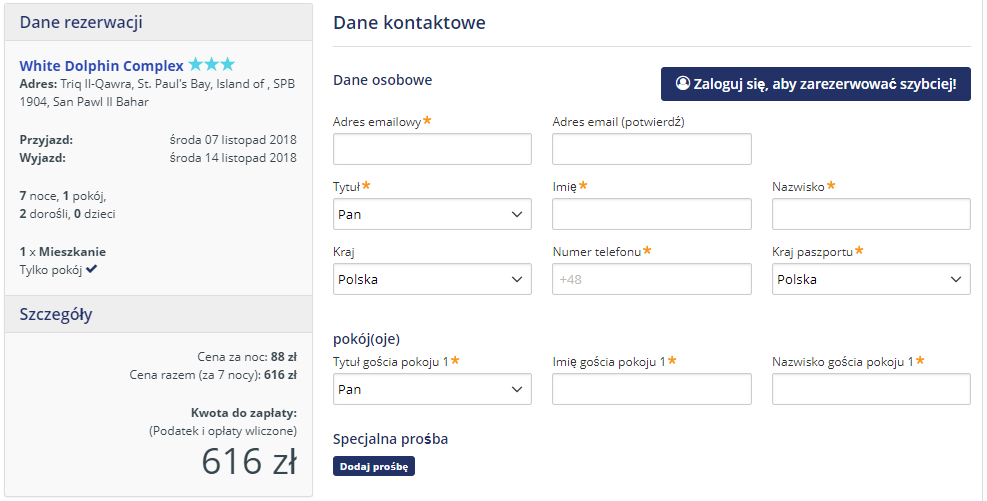Expand the Kraj paszportu dropdown

[871, 279]
